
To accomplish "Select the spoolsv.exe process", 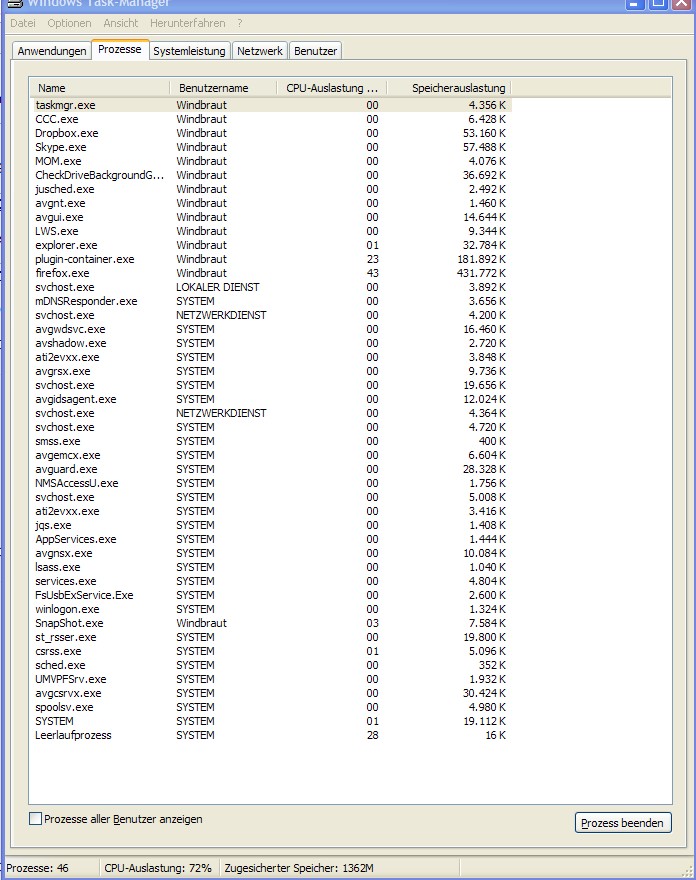I will point(271,708).
